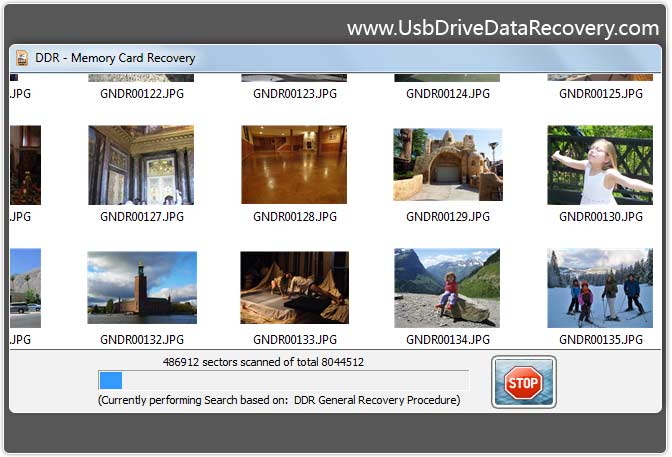Click the file name GNDR00122.JPG
This screenshot has height=457, width=672.
142,93
